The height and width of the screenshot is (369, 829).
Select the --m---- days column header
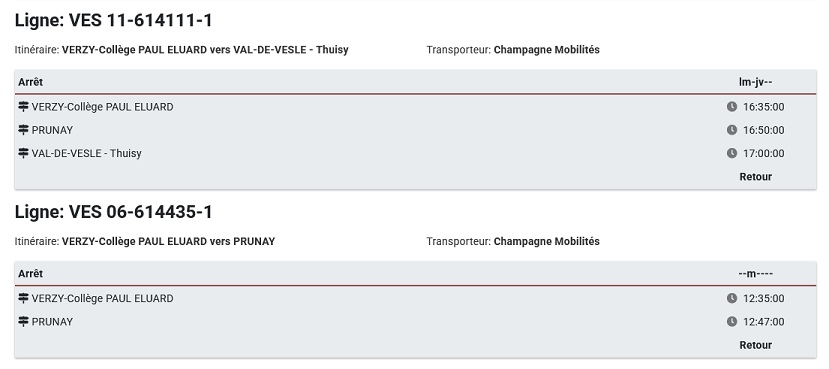(756, 273)
